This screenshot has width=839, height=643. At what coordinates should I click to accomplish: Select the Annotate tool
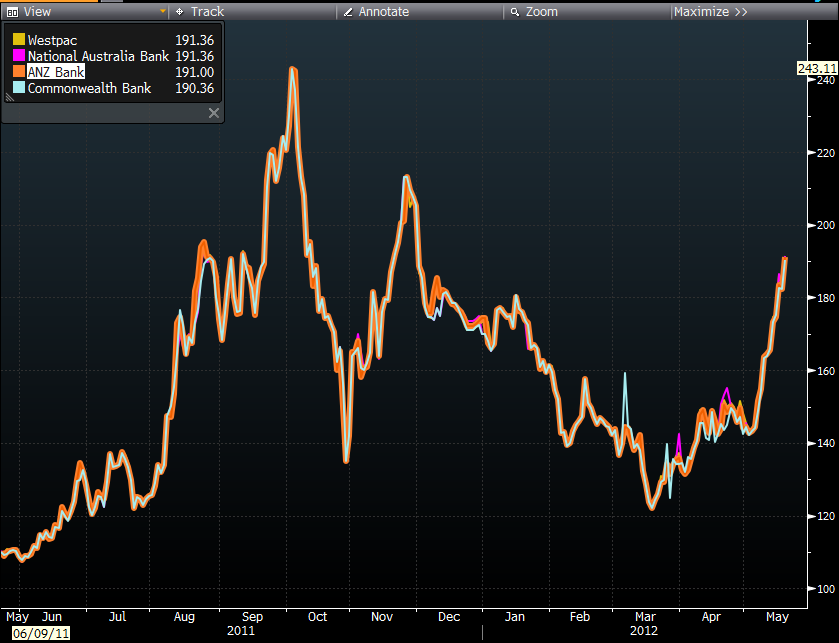(383, 11)
